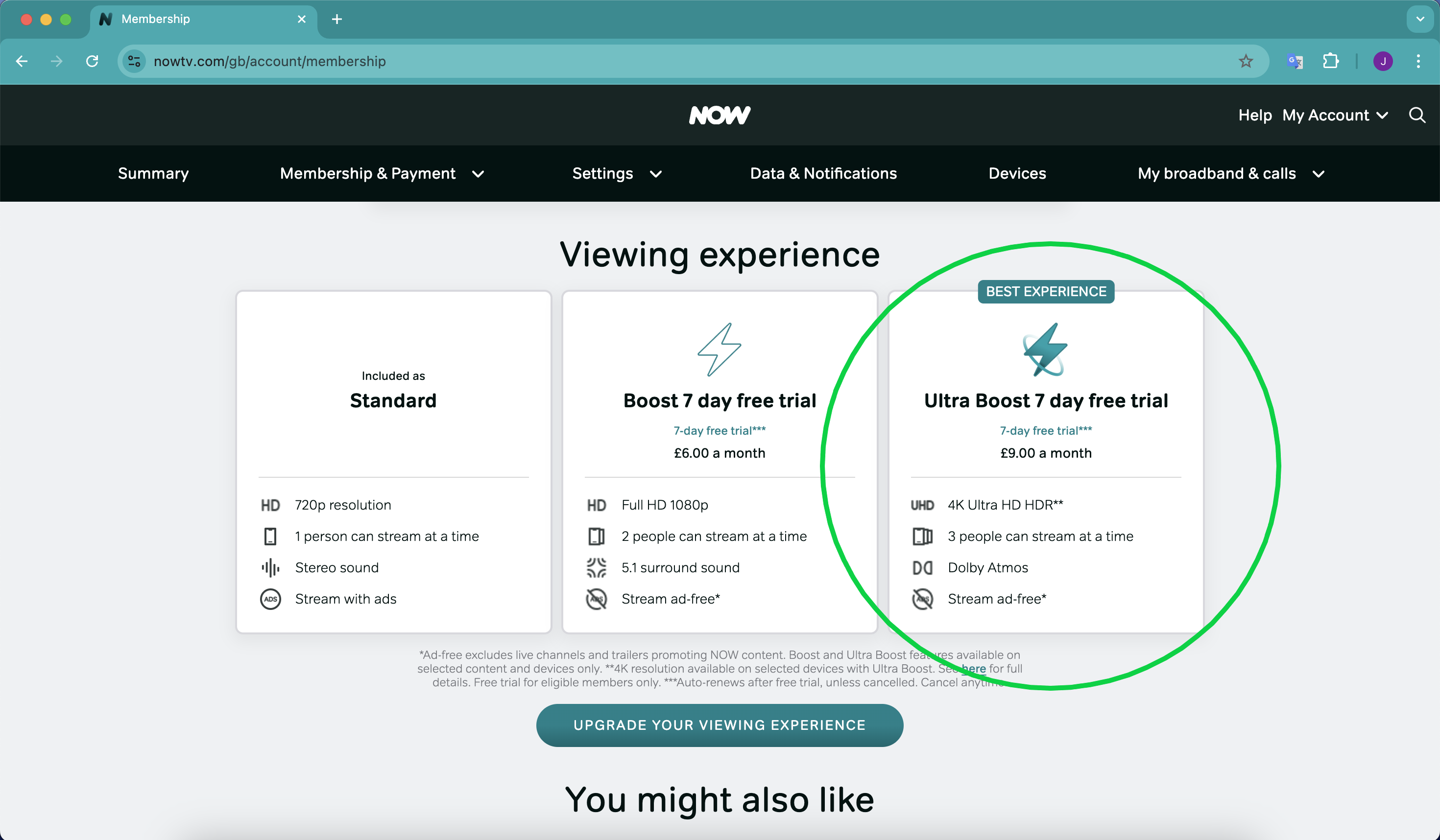The image size is (1440, 840).
Task: Click the Ultra Boost card's 7-day free trial text
Action: point(1046,431)
